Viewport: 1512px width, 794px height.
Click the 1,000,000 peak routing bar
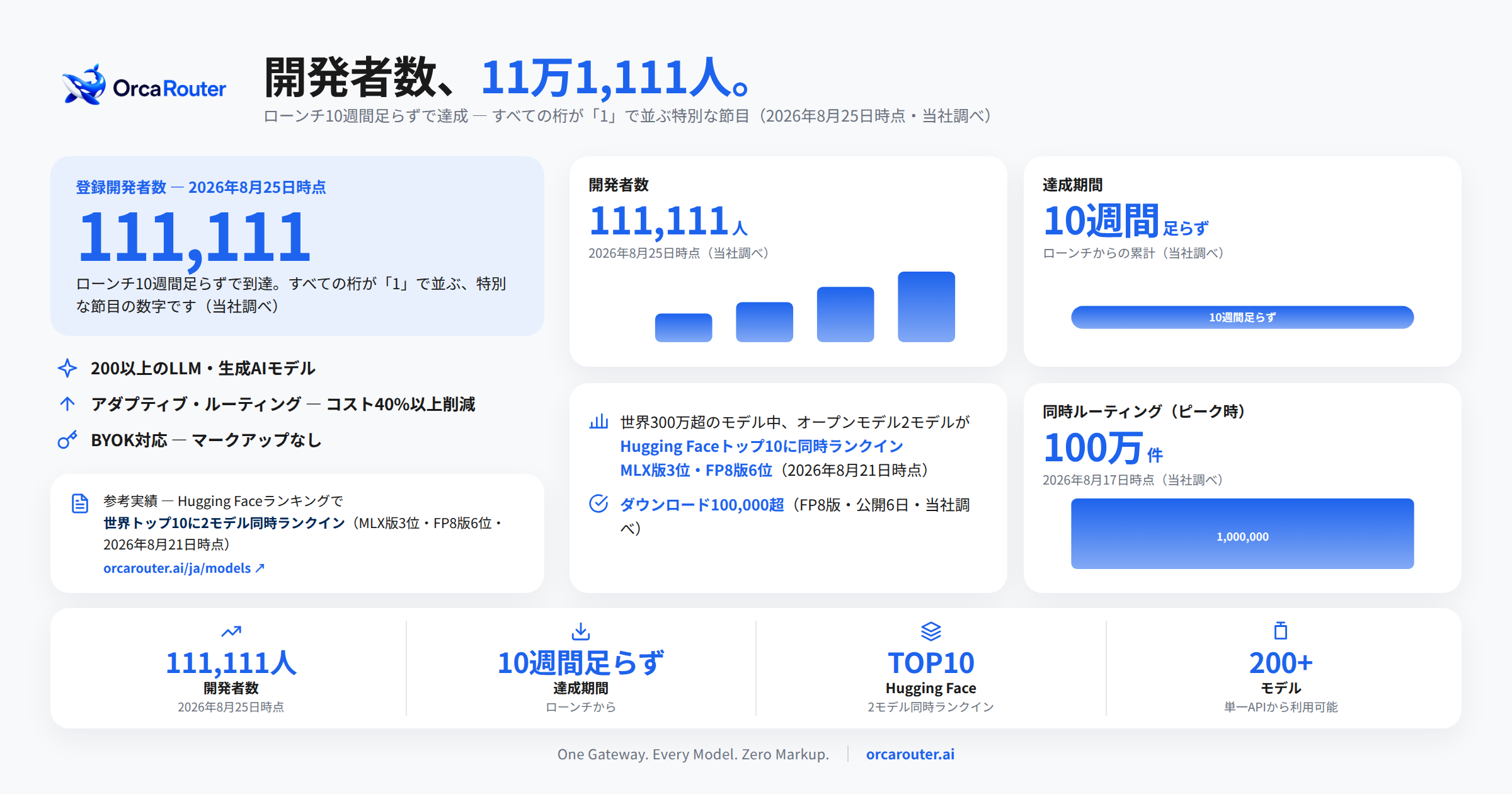pyautogui.click(x=1242, y=534)
